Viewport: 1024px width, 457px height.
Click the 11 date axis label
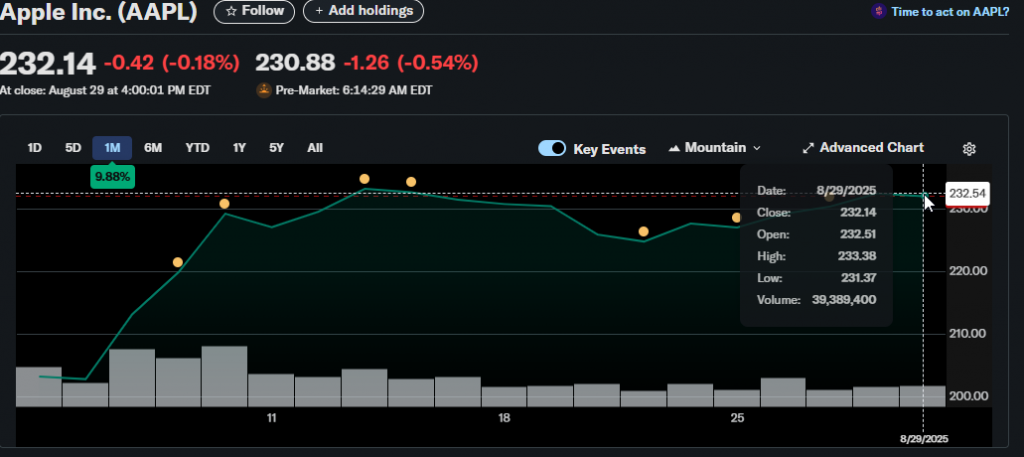pyautogui.click(x=272, y=418)
